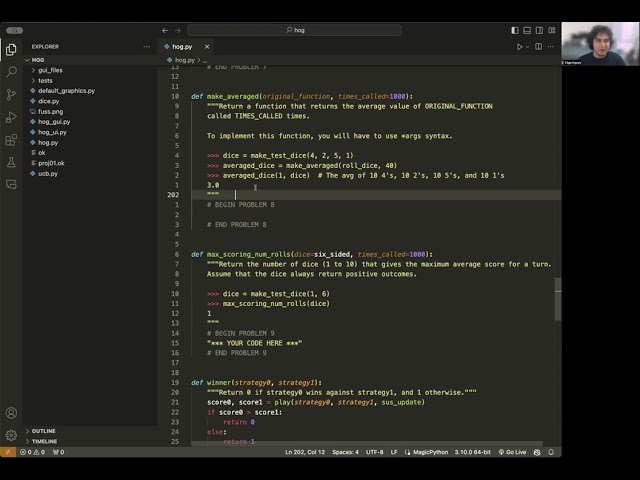The height and width of the screenshot is (480, 640).
Task: Open Customize Layout icon
Action: (x=551, y=30)
